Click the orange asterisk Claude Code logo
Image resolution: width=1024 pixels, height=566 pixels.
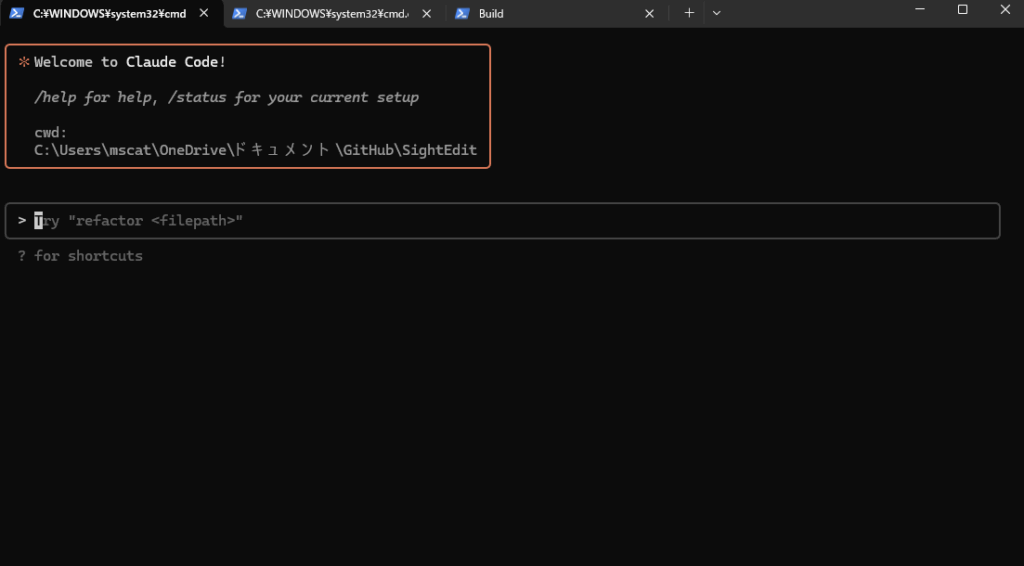click(24, 62)
